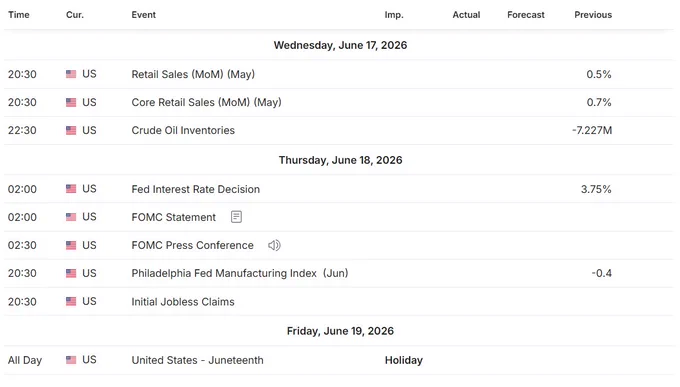This screenshot has width=680, height=387.
Task: Open the Initial Jobless Claims event
Action: pyautogui.click(x=183, y=302)
